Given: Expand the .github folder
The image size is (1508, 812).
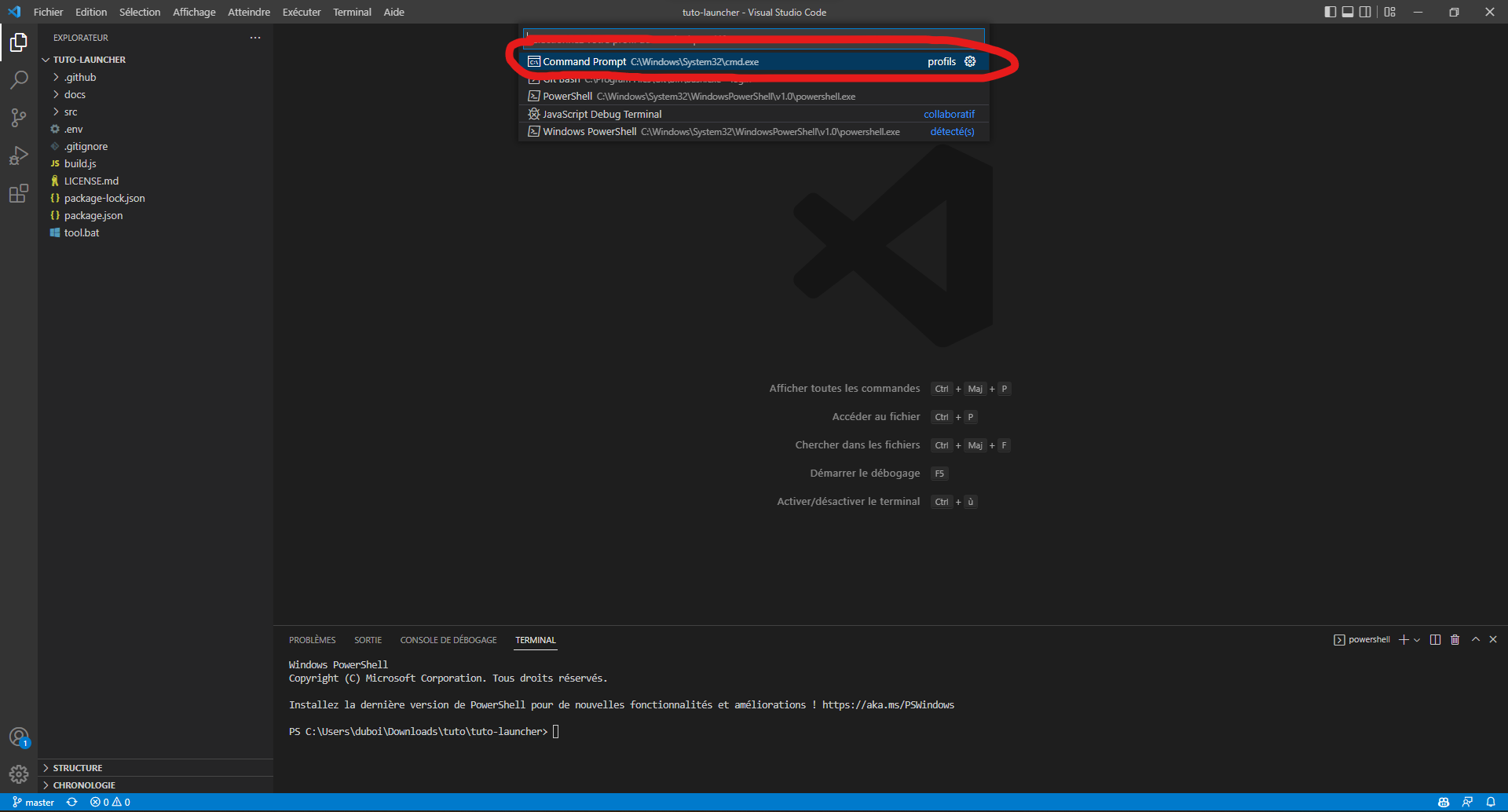Looking at the screenshot, I should [x=156, y=77].
